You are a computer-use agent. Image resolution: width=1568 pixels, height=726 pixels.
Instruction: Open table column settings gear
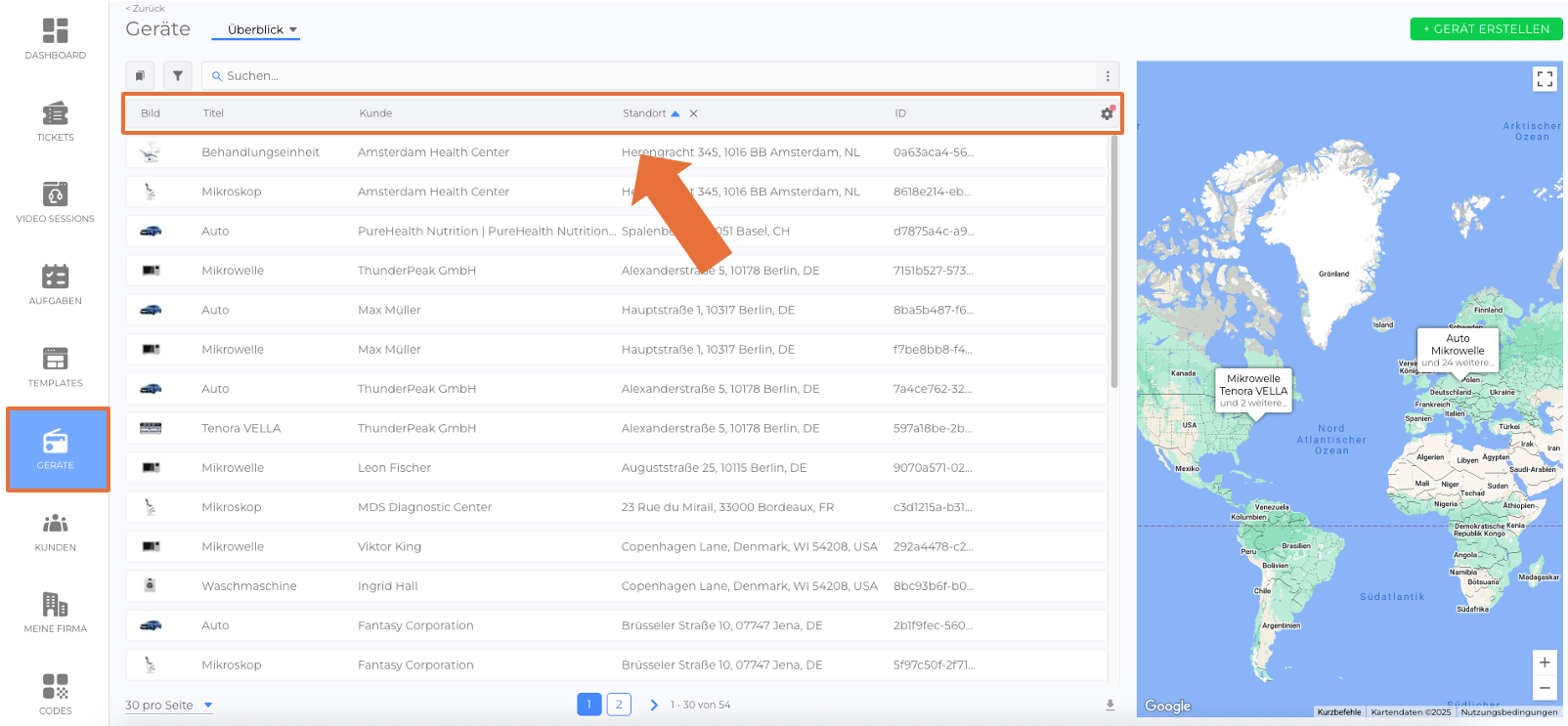[1107, 113]
